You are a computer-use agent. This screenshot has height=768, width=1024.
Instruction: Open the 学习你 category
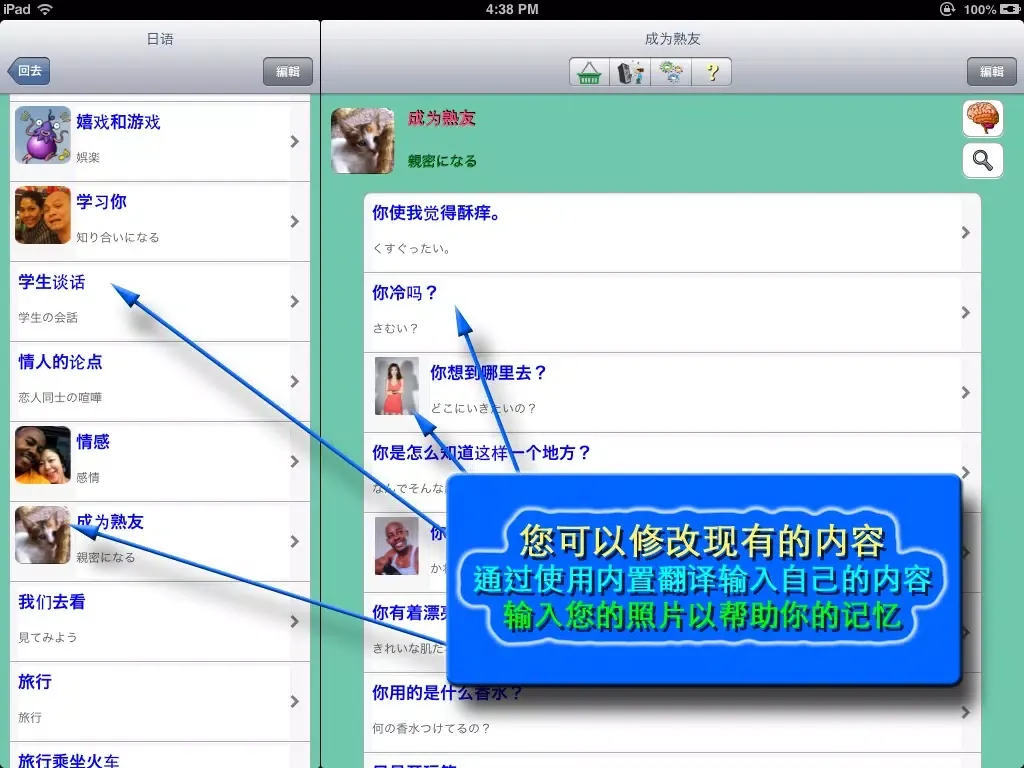pos(160,222)
